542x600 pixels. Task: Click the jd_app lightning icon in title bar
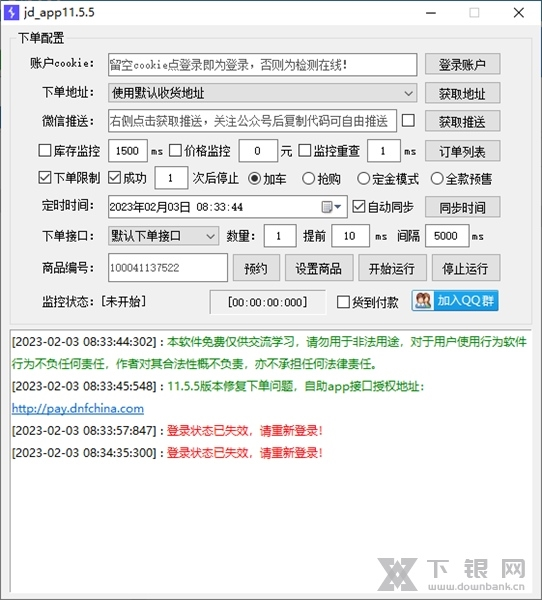pyautogui.click(x=11, y=12)
